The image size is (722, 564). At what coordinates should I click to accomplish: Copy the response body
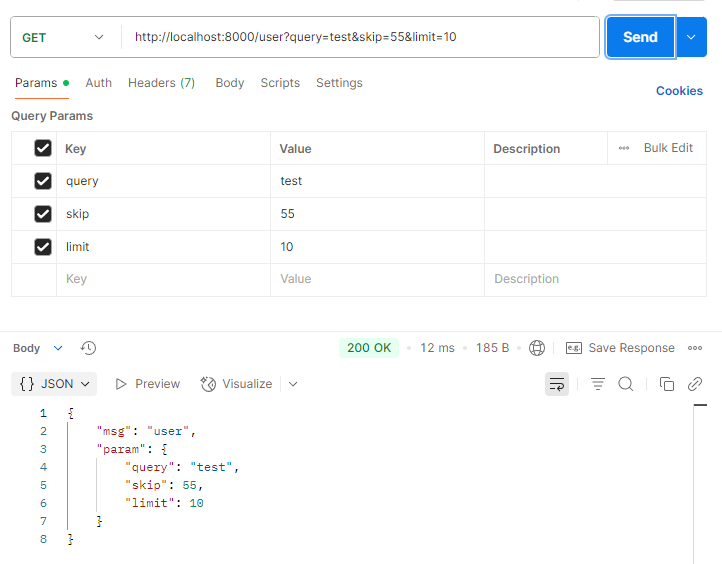click(667, 384)
